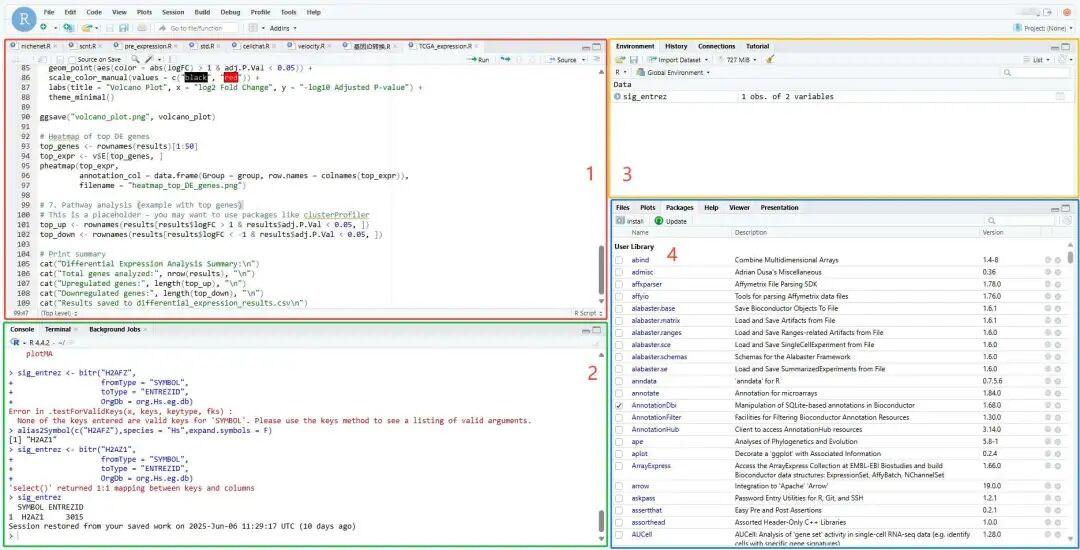Open the Global Environment dropdown
The image size is (1080, 550).
(x=674, y=72)
